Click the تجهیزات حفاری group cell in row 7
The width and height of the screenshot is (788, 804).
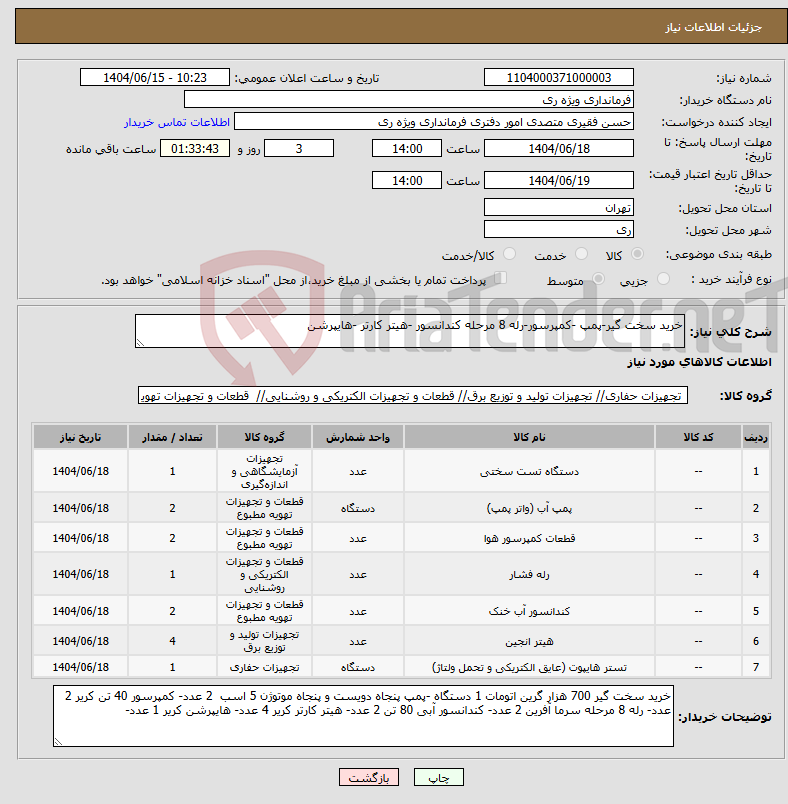tap(265, 668)
